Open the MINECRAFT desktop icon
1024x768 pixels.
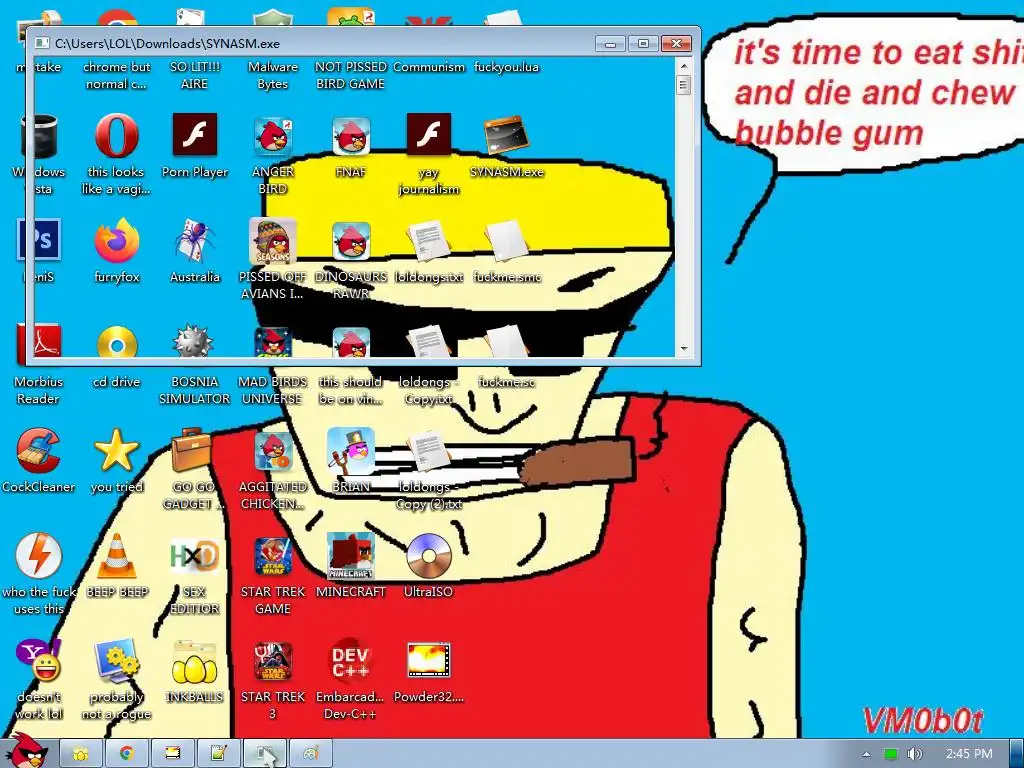click(x=351, y=556)
